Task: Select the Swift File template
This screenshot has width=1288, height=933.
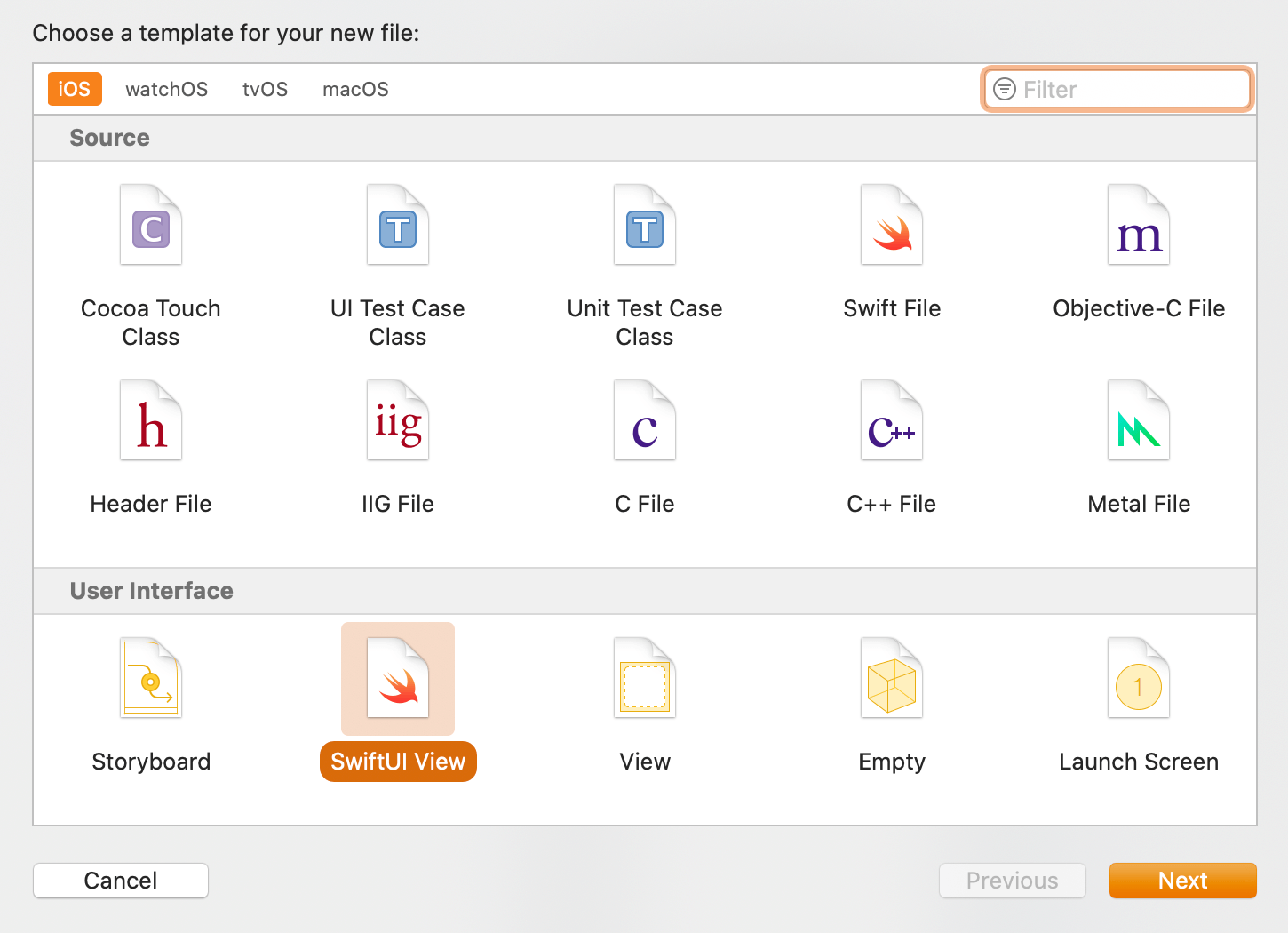Action: pos(892,226)
